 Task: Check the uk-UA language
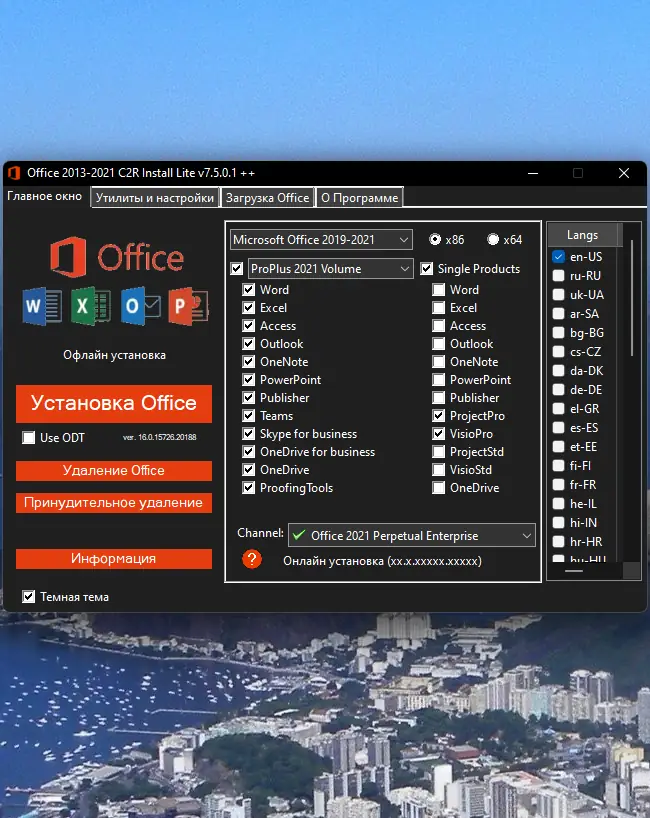558,295
